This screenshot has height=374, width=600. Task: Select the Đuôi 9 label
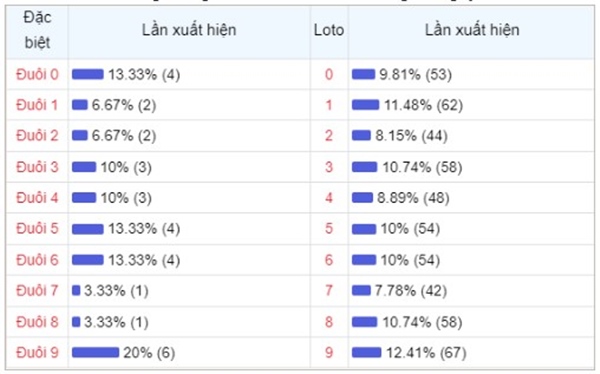coord(37,353)
